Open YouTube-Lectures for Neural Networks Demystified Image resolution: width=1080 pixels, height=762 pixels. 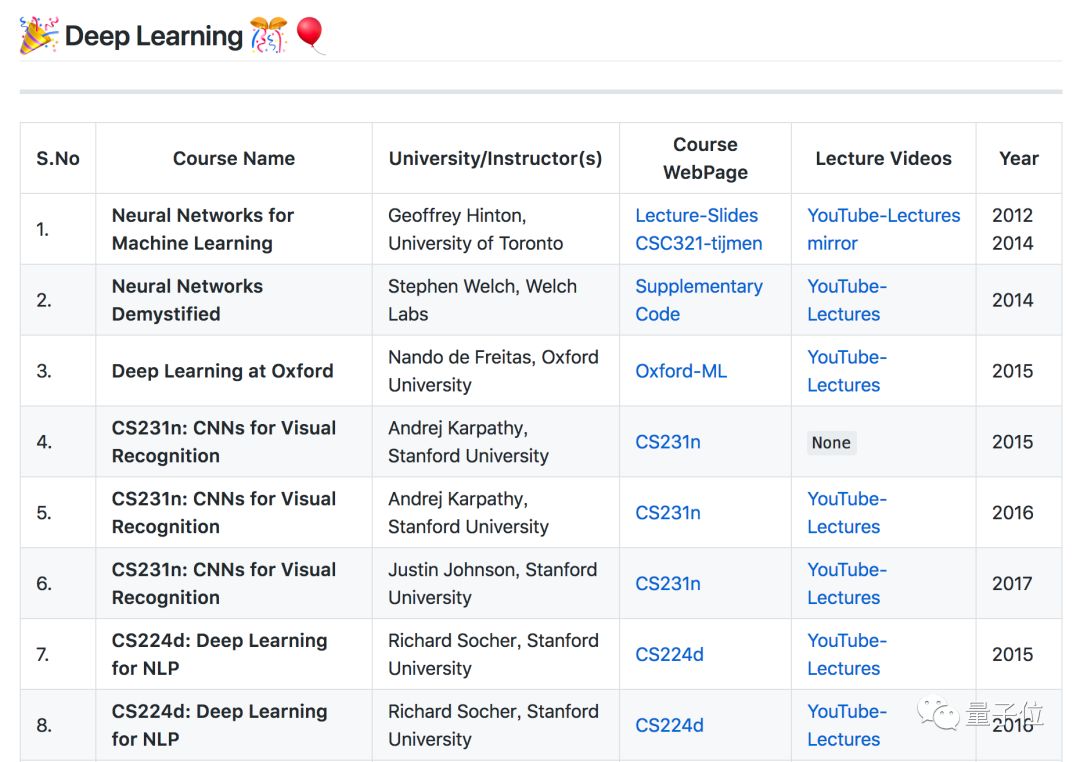coord(846,300)
